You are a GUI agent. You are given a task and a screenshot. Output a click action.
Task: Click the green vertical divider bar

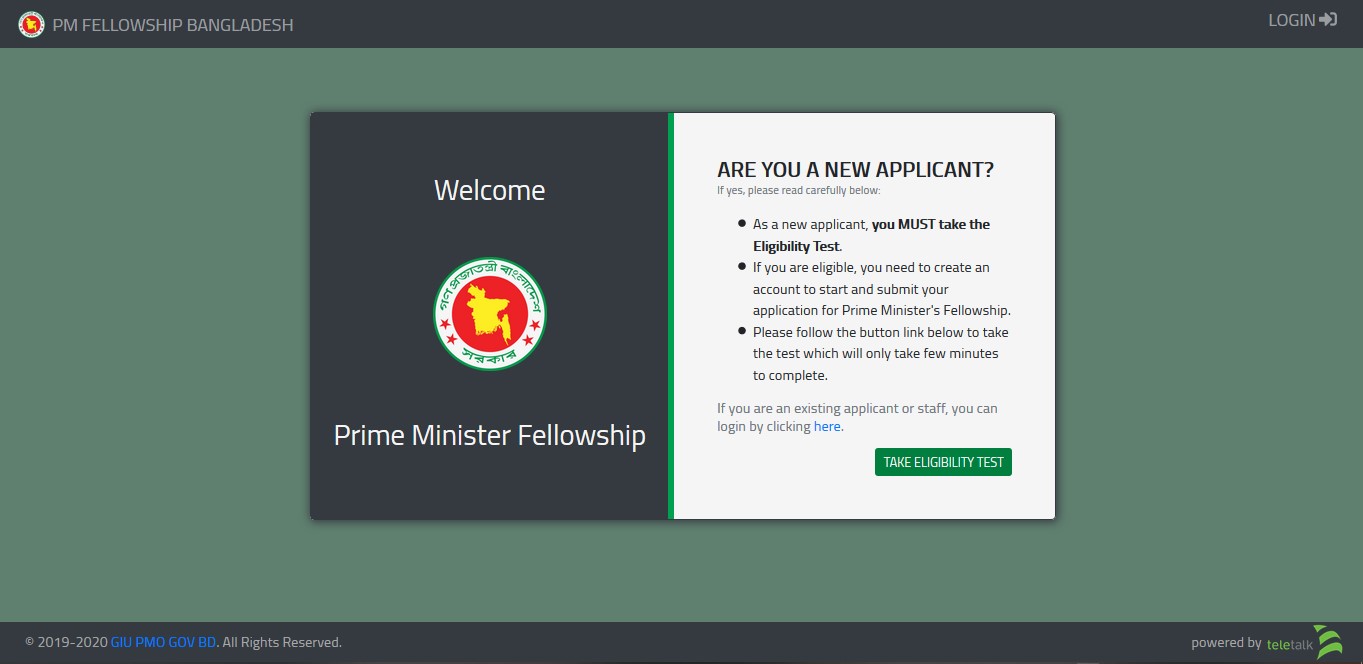tap(671, 316)
